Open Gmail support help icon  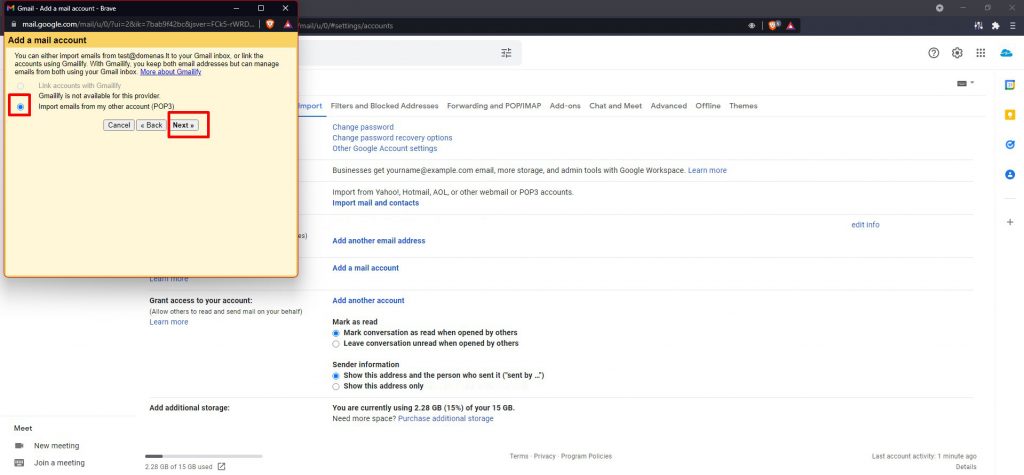933,53
